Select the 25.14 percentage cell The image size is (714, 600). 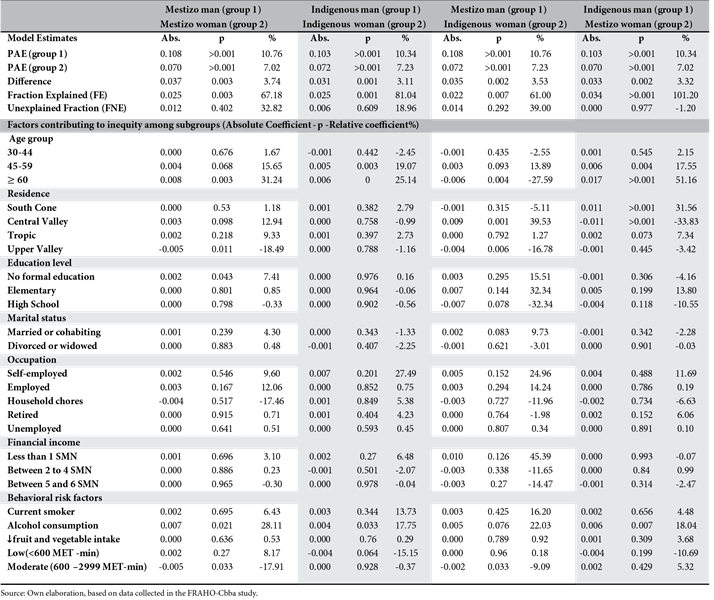[x=406, y=180]
